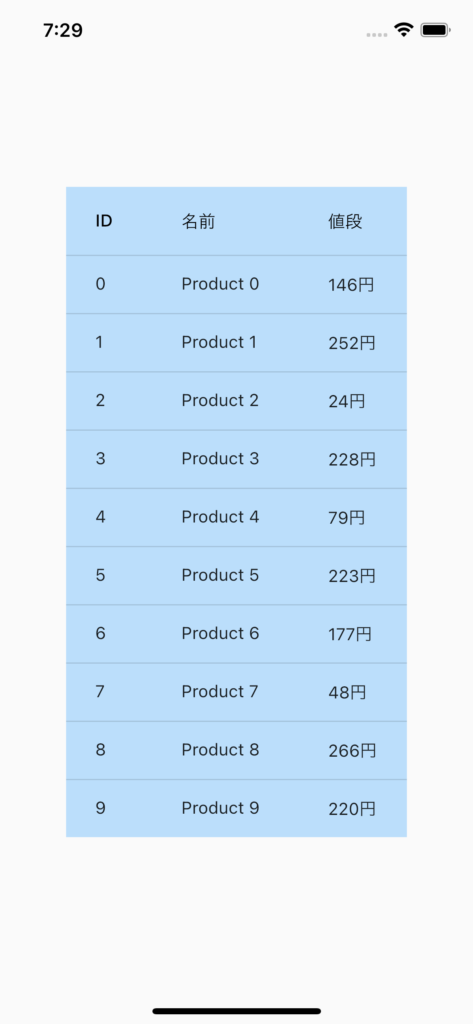Select the Product 1 name cell
This screenshot has height=1024, width=473.
220,342
